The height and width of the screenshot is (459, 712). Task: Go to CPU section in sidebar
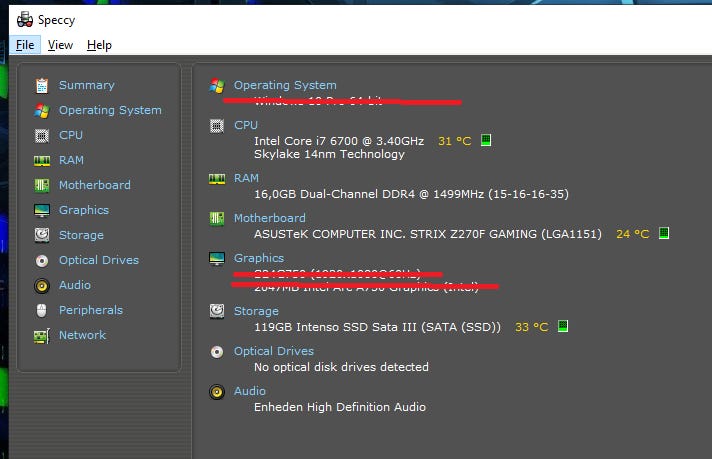(x=71, y=135)
